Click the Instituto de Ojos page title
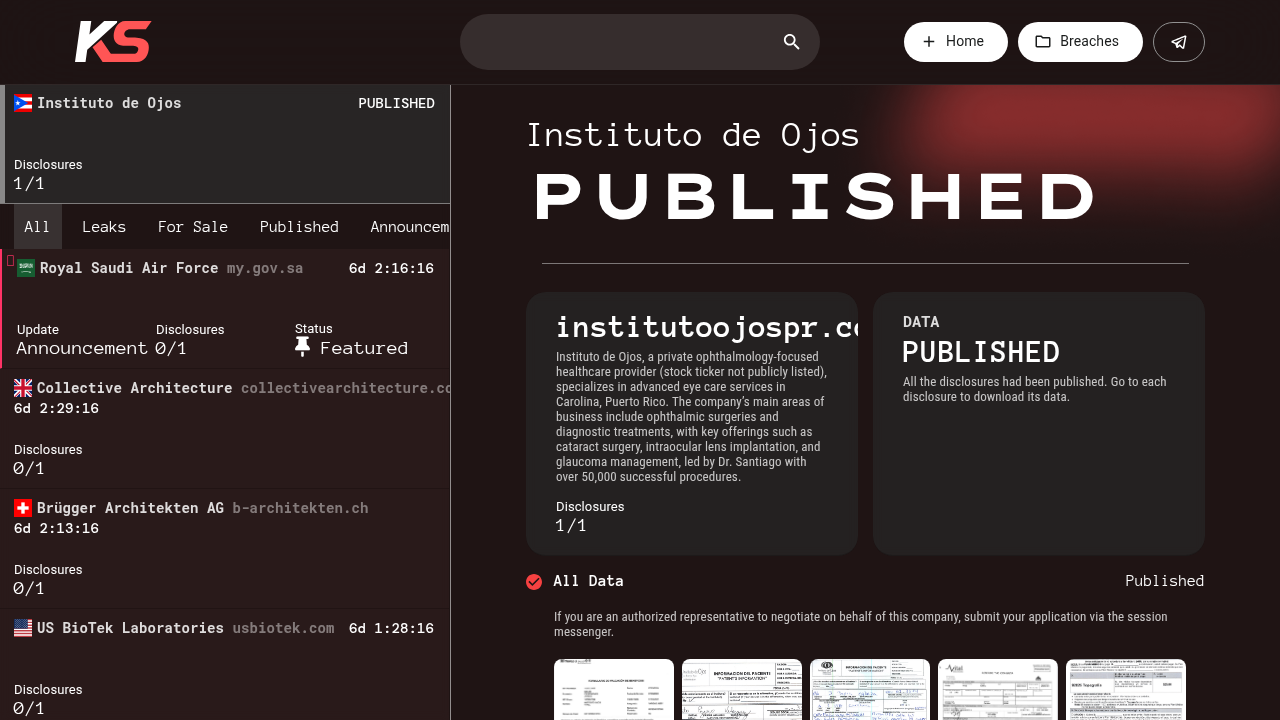This screenshot has width=1280, height=720. 693,135
